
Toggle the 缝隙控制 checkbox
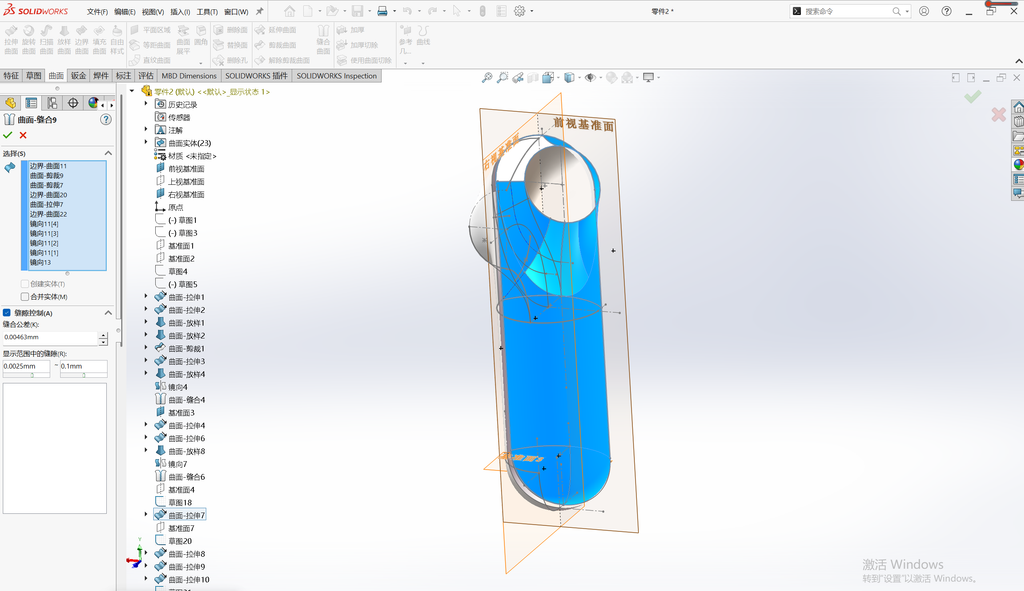point(7,313)
